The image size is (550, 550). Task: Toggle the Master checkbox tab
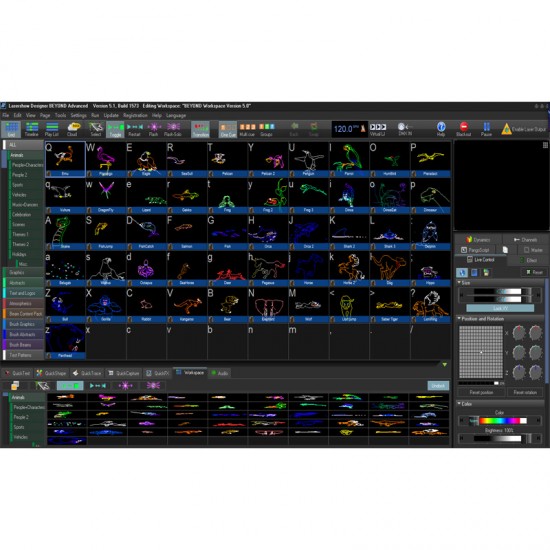pyautogui.click(x=533, y=250)
